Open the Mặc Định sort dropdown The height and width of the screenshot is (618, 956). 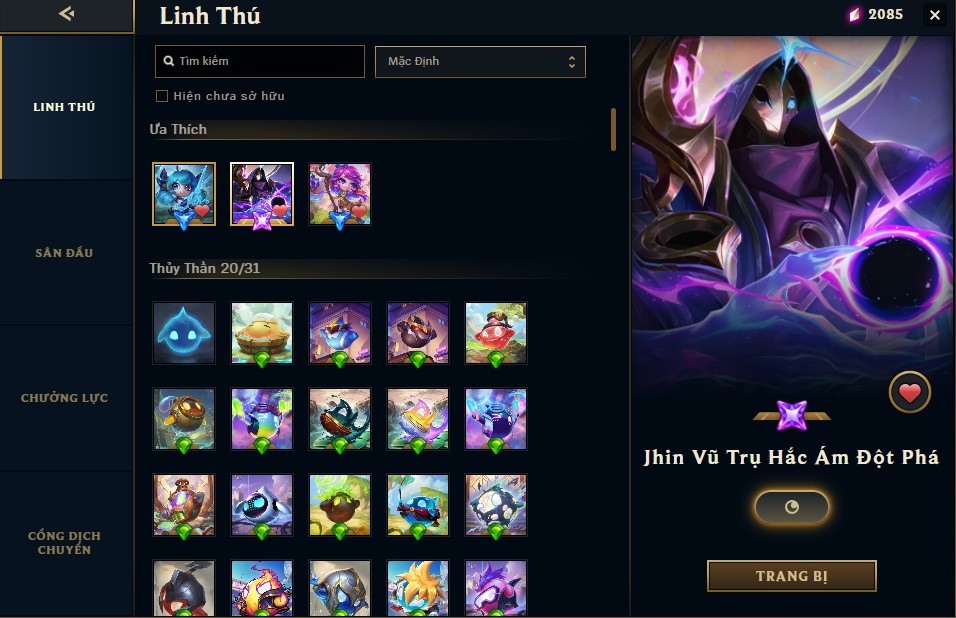[480, 62]
